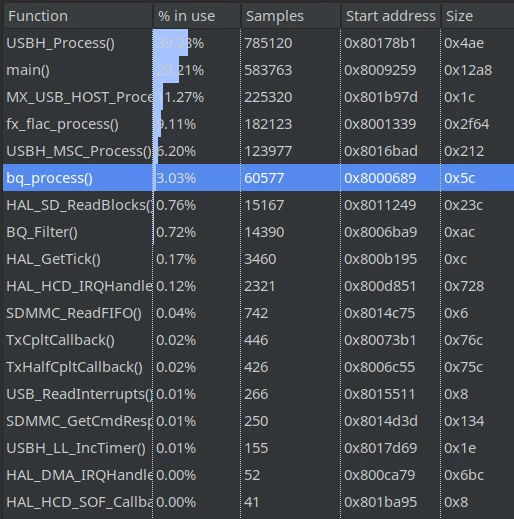Click start address 0x8006ba9
Screen dimensions: 514x519
click(381, 232)
